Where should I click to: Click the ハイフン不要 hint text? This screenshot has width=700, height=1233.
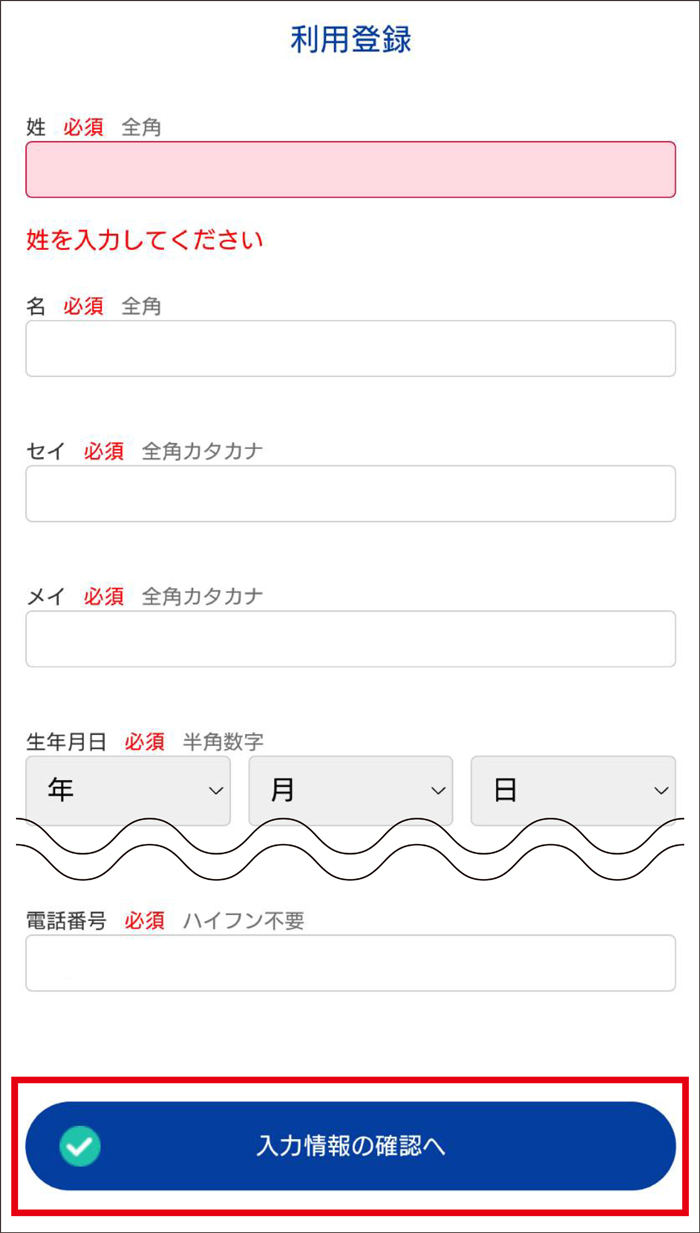243,921
